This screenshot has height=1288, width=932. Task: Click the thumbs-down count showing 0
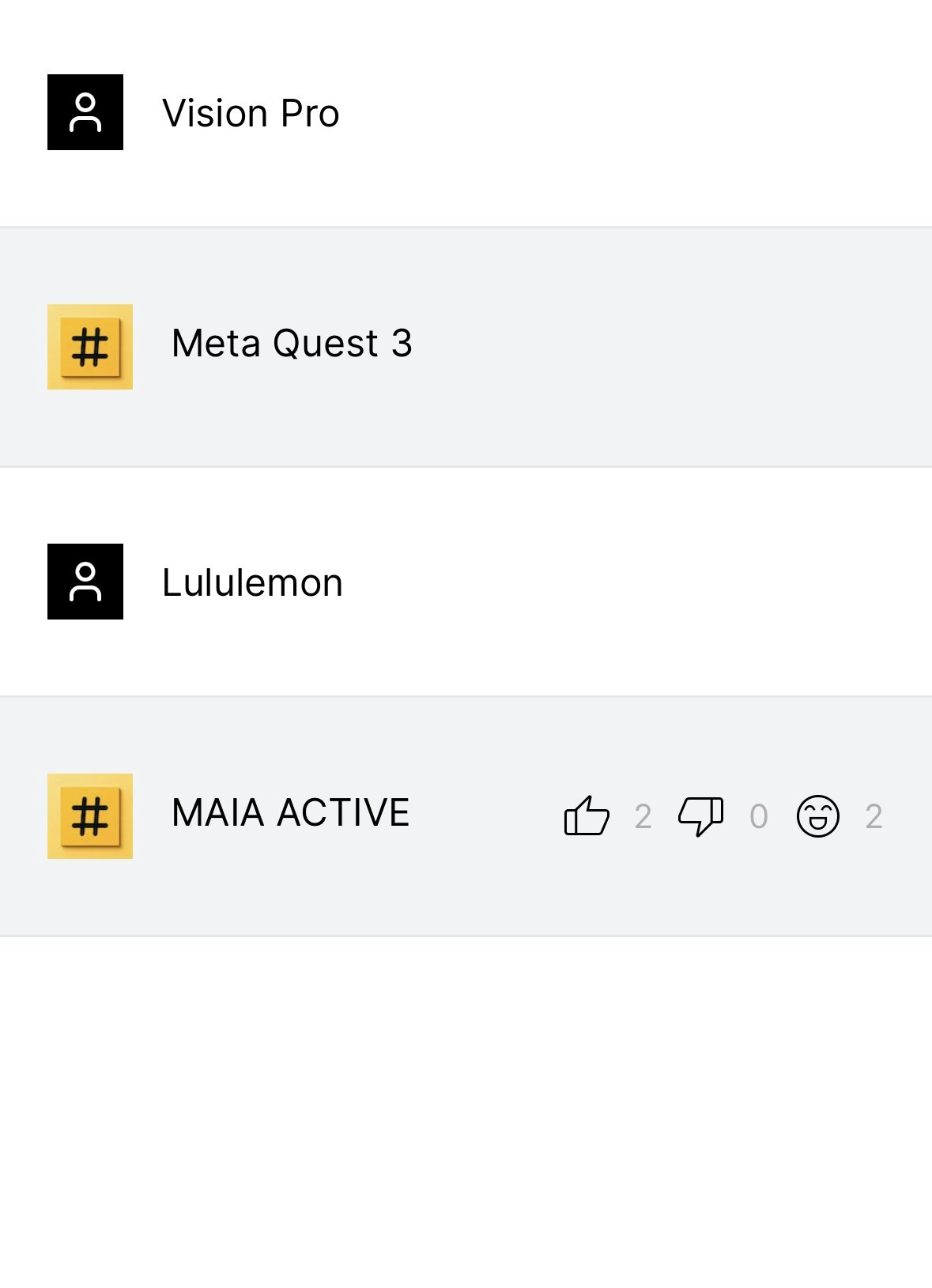point(759,816)
